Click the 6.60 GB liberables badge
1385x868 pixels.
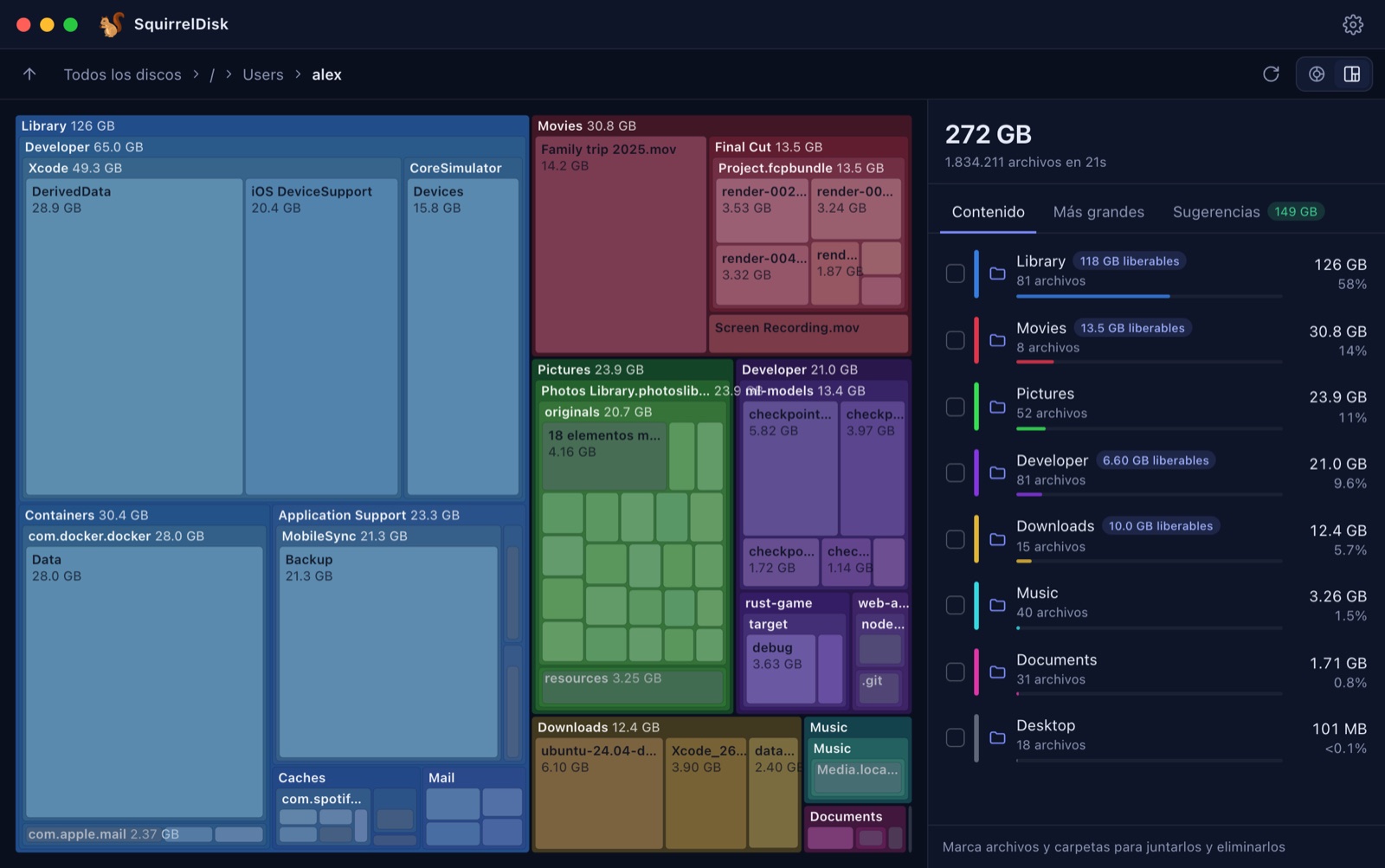[x=1156, y=460]
